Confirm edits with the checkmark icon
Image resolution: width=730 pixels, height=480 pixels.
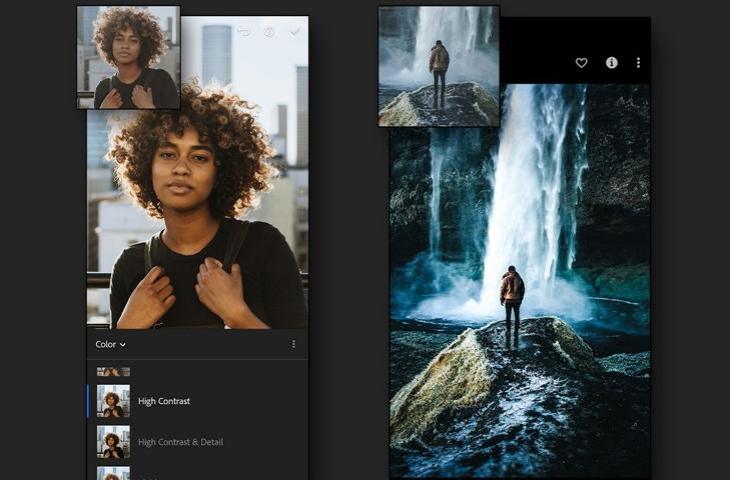click(x=295, y=31)
